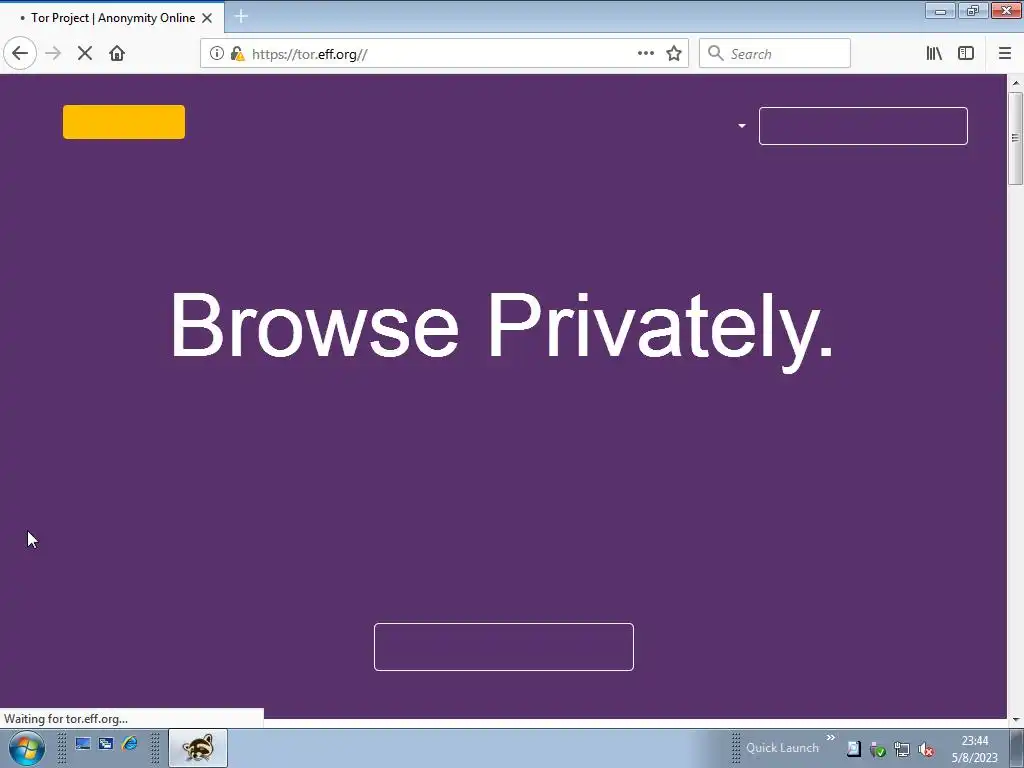Toggle the sidebar view icon
This screenshot has height=768, width=1024.
point(966,54)
